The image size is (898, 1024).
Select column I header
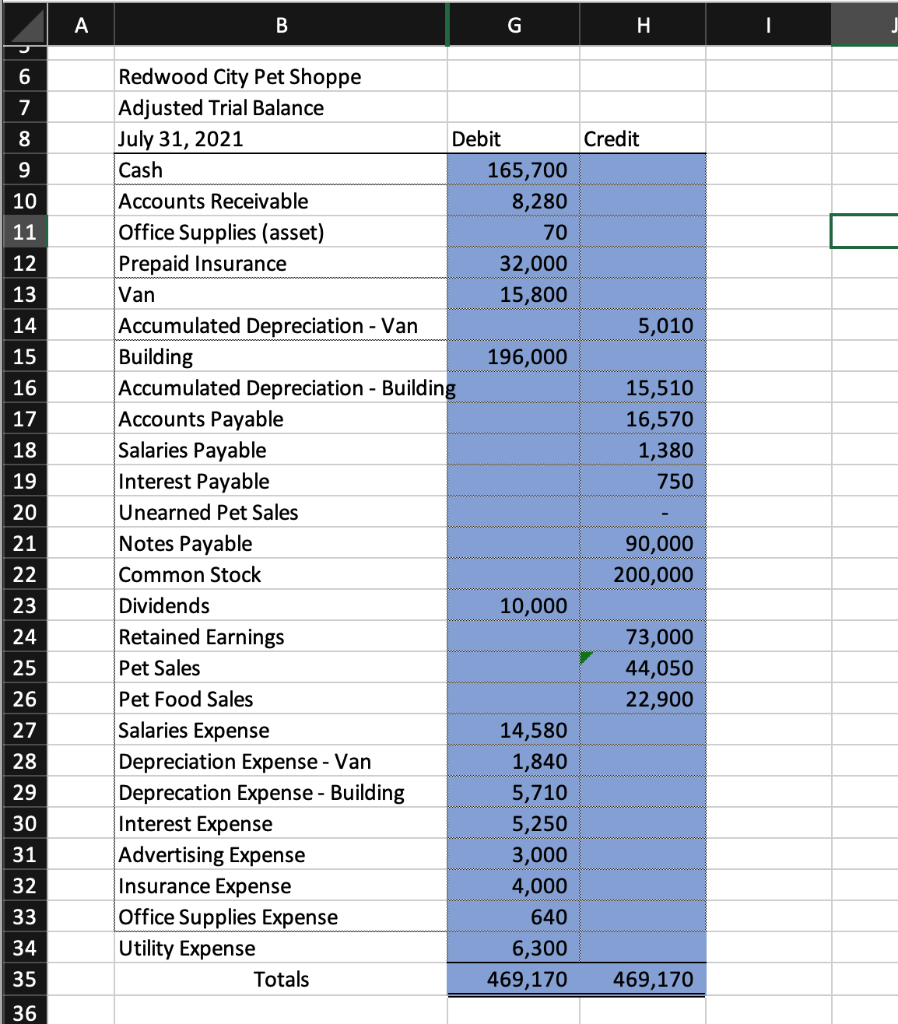click(769, 25)
